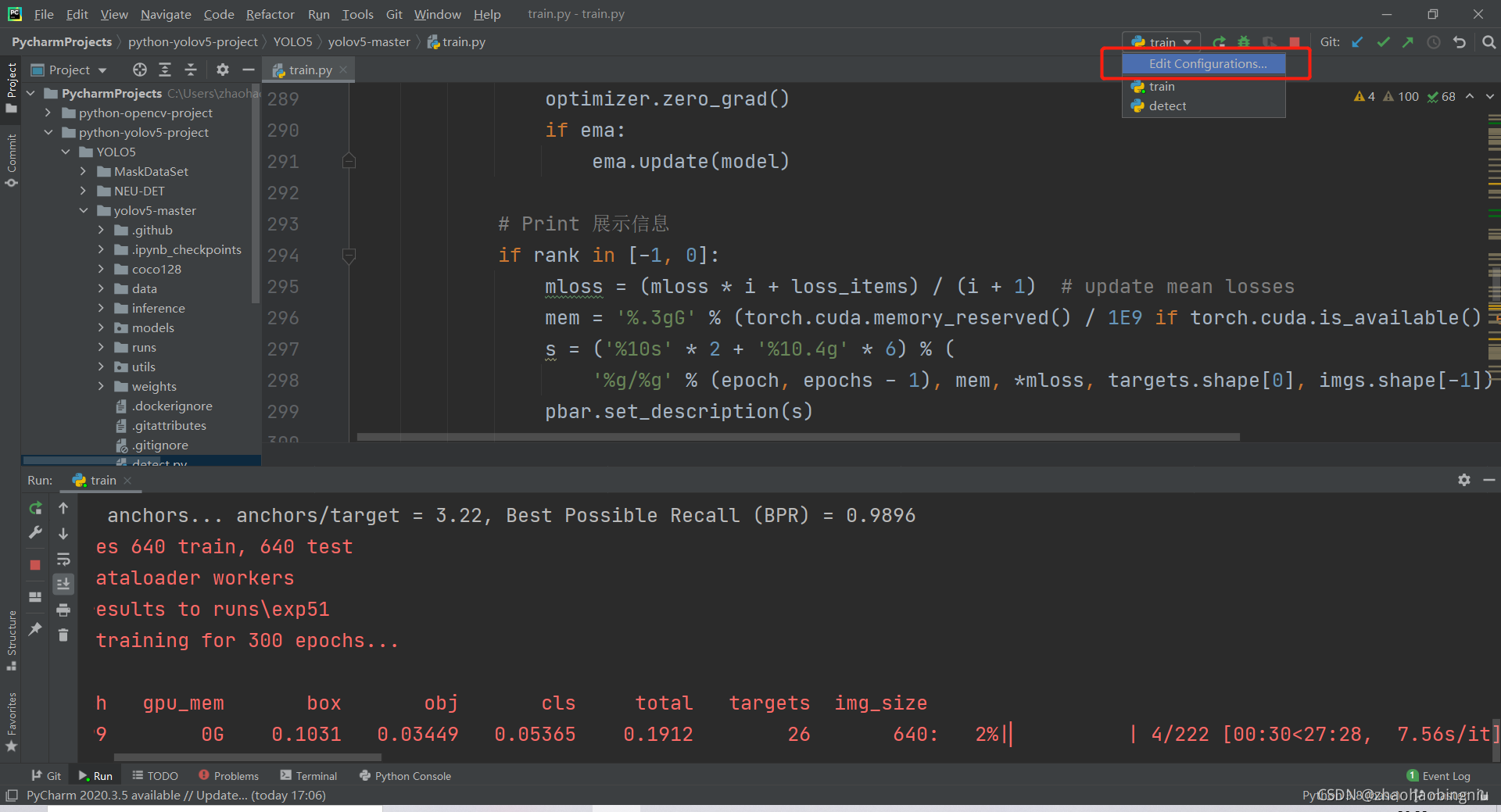Click the Git Push arrow icon

click(x=1408, y=42)
